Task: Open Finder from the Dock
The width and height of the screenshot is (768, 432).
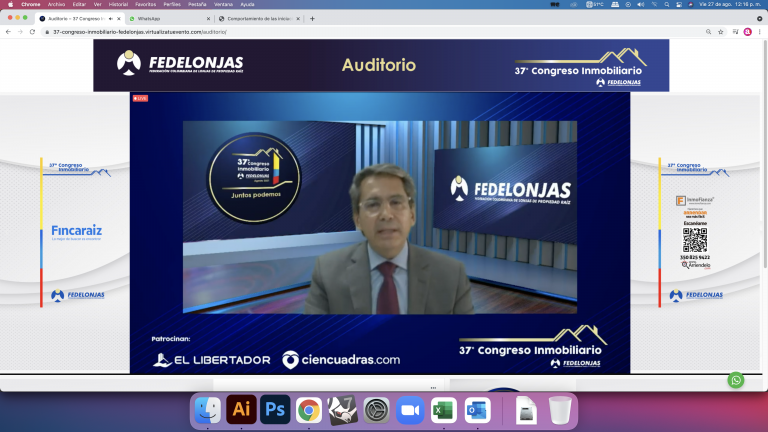Action: pos(208,410)
